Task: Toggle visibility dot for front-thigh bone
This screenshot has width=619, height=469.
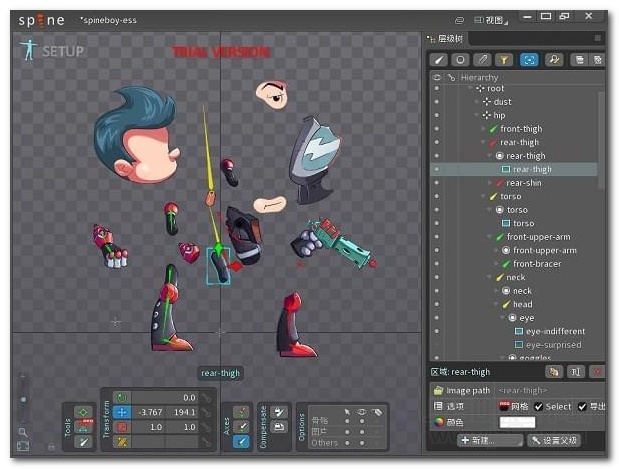Action: click(x=437, y=129)
